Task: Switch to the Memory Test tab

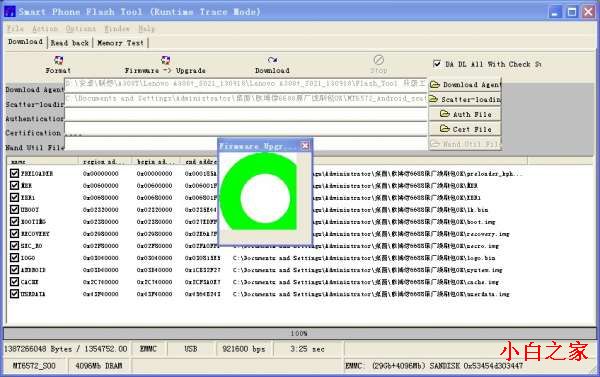Action: (120, 43)
